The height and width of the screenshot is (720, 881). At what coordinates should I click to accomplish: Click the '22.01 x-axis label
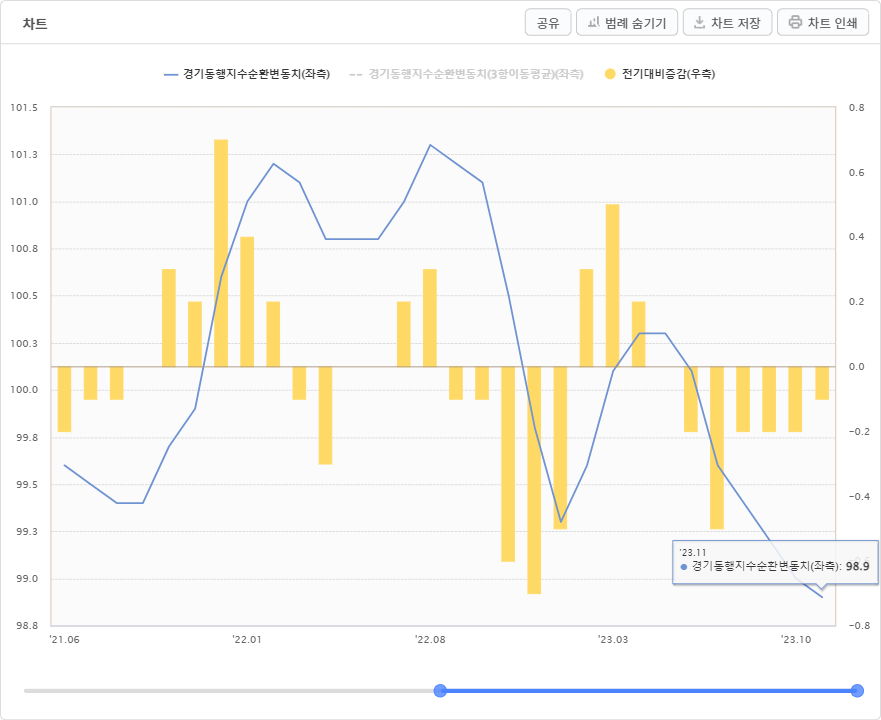[x=247, y=640]
